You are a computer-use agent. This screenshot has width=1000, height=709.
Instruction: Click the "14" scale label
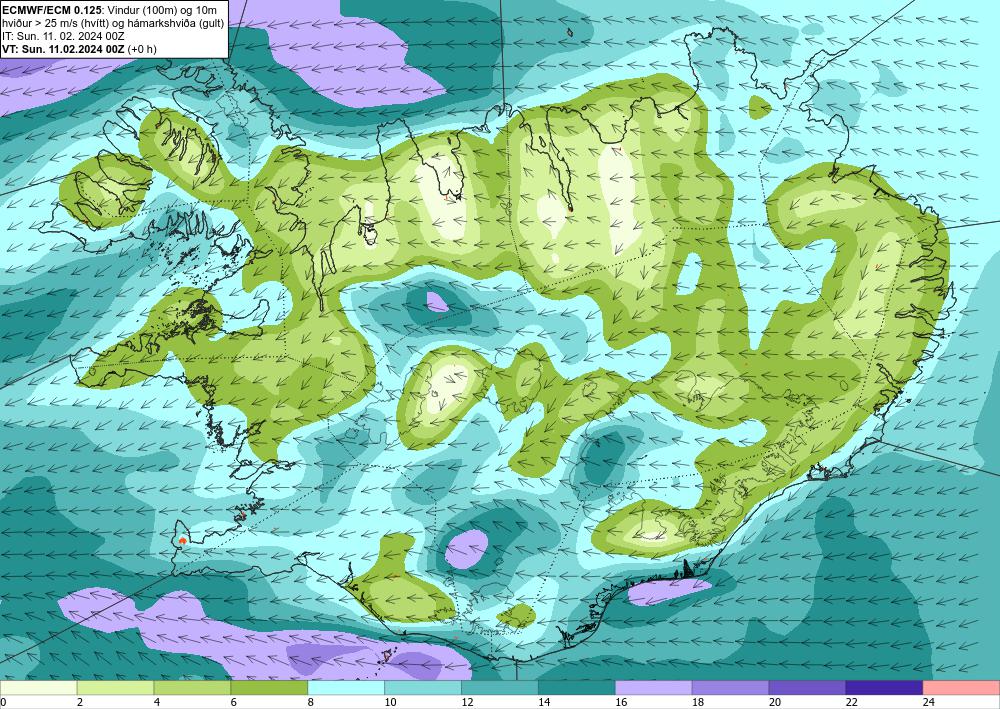point(543,702)
